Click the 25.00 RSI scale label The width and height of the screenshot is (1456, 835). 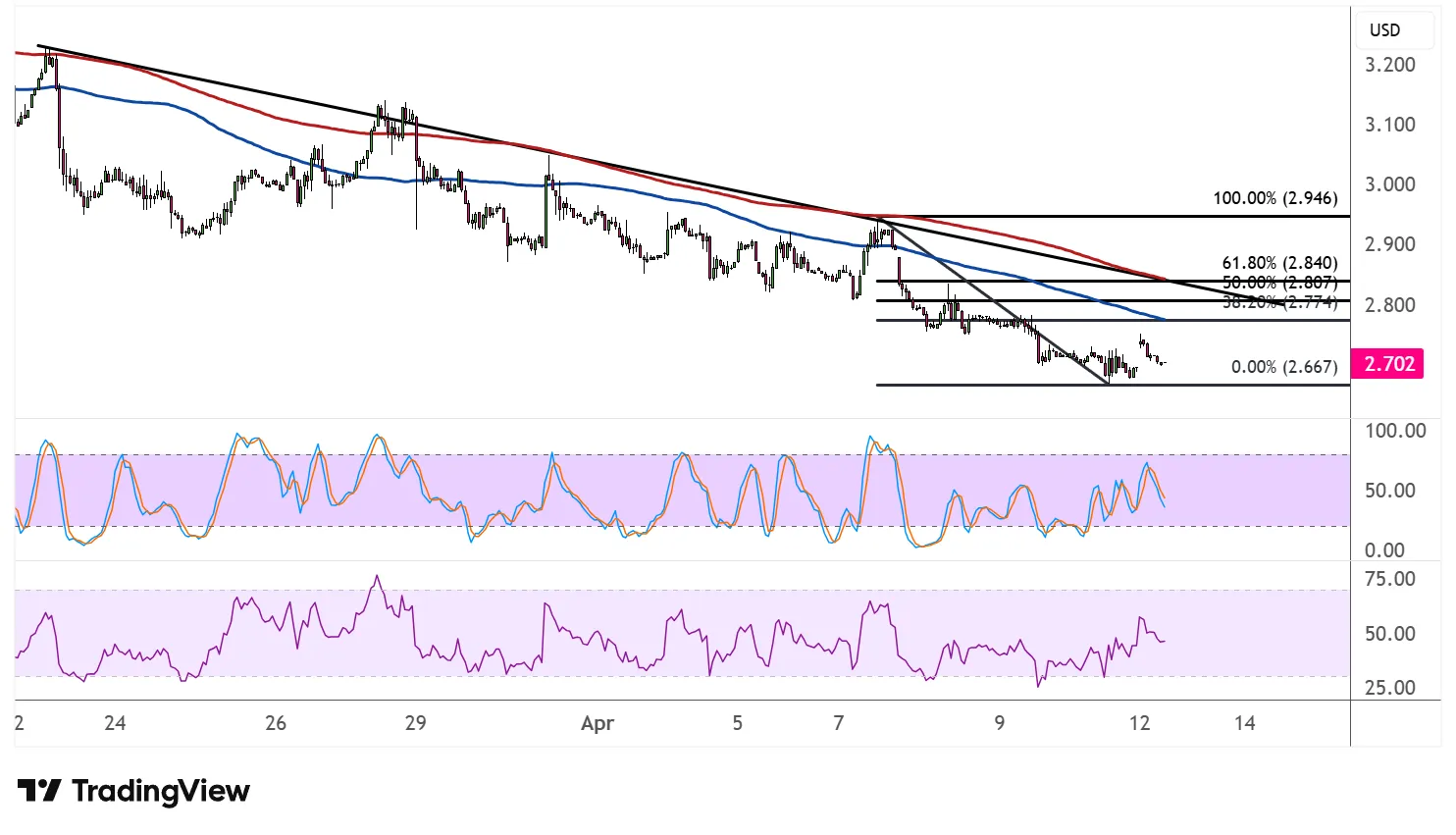tap(1390, 688)
